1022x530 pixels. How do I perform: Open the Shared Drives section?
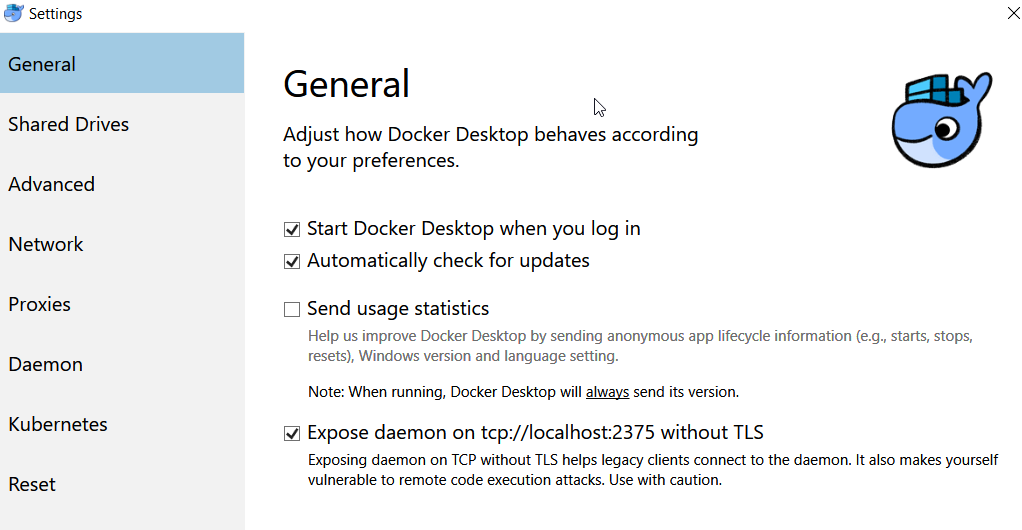(x=121, y=124)
